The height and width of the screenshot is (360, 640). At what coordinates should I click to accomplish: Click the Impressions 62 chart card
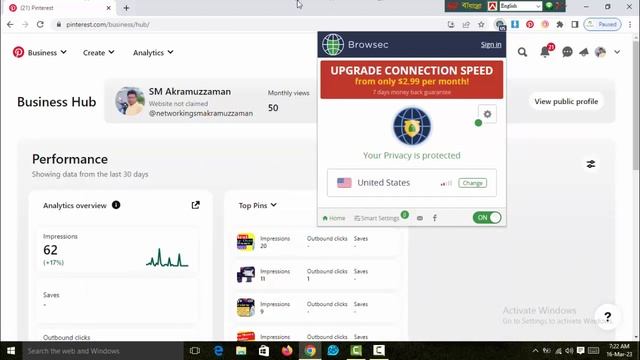(117, 250)
